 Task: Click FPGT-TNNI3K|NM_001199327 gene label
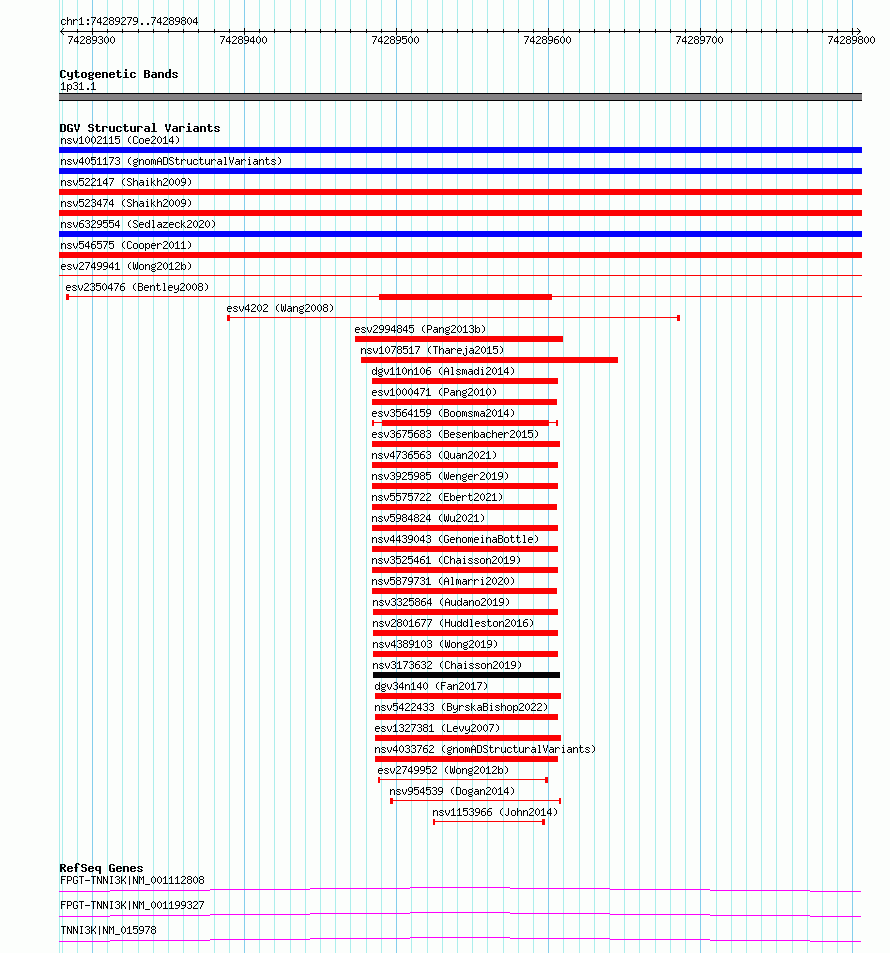tap(132, 905)
